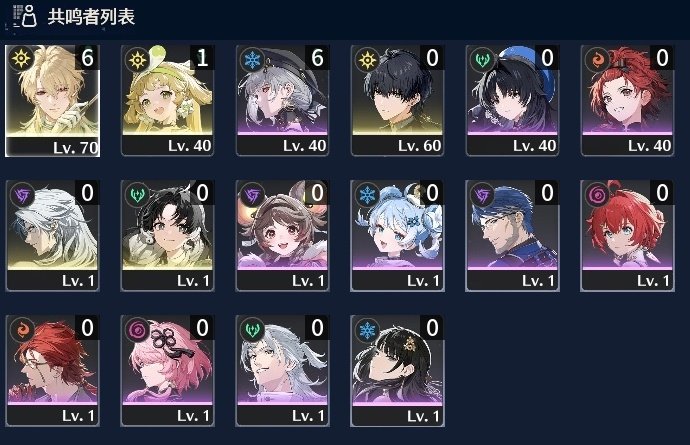Click the purple electro icon on the white-haired Lv. 1 card

point(22,195)
